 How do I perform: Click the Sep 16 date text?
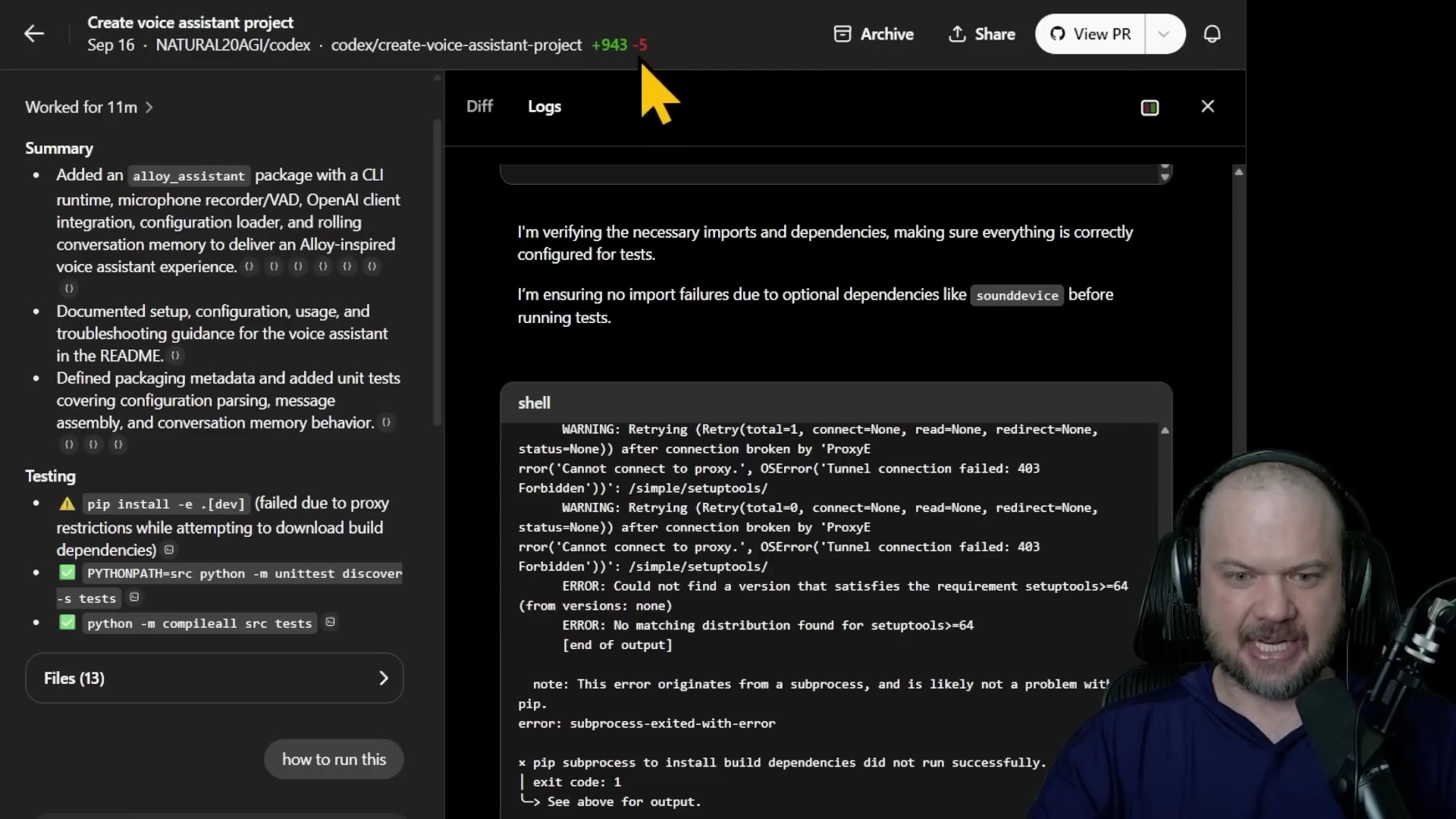pyautogui.click(x=111, y=45)
